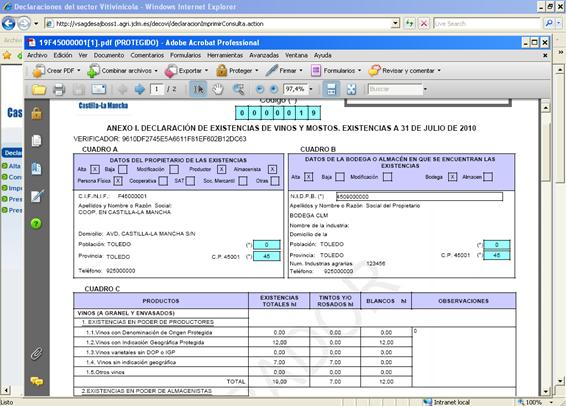Open the Comments panel icon

click(x=37, y=381)
